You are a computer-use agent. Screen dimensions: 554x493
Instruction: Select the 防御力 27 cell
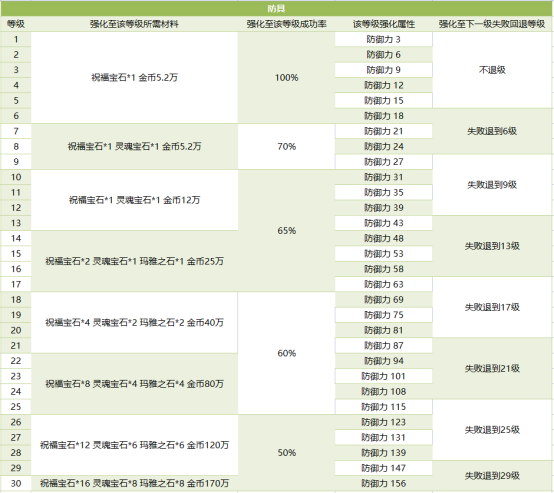(x=384, y=162)
